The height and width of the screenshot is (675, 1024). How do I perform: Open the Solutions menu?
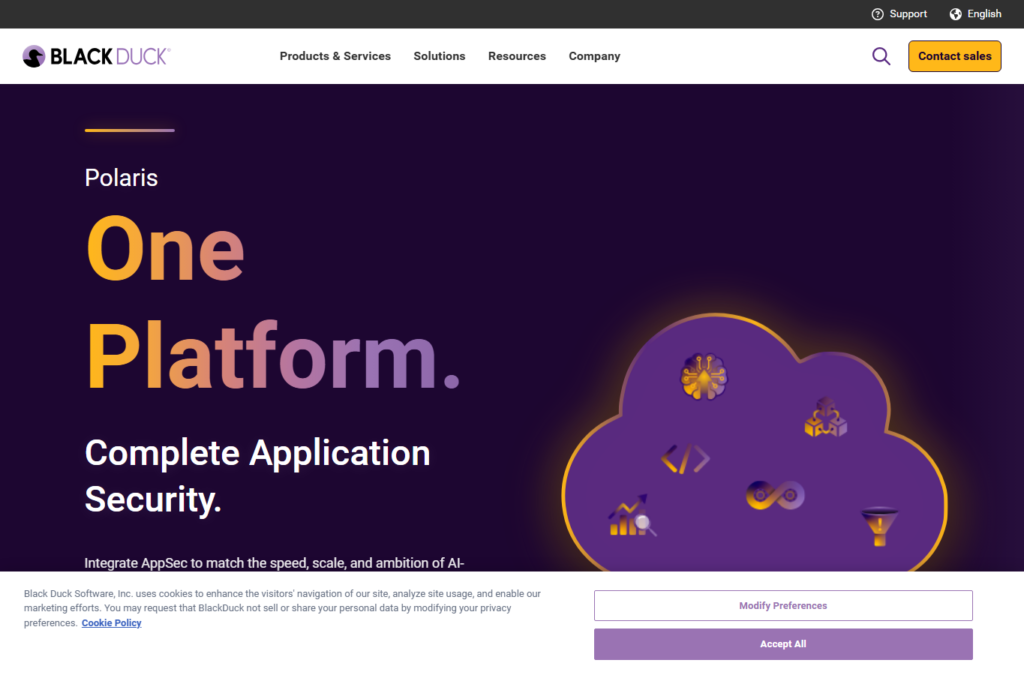(440, 56)
